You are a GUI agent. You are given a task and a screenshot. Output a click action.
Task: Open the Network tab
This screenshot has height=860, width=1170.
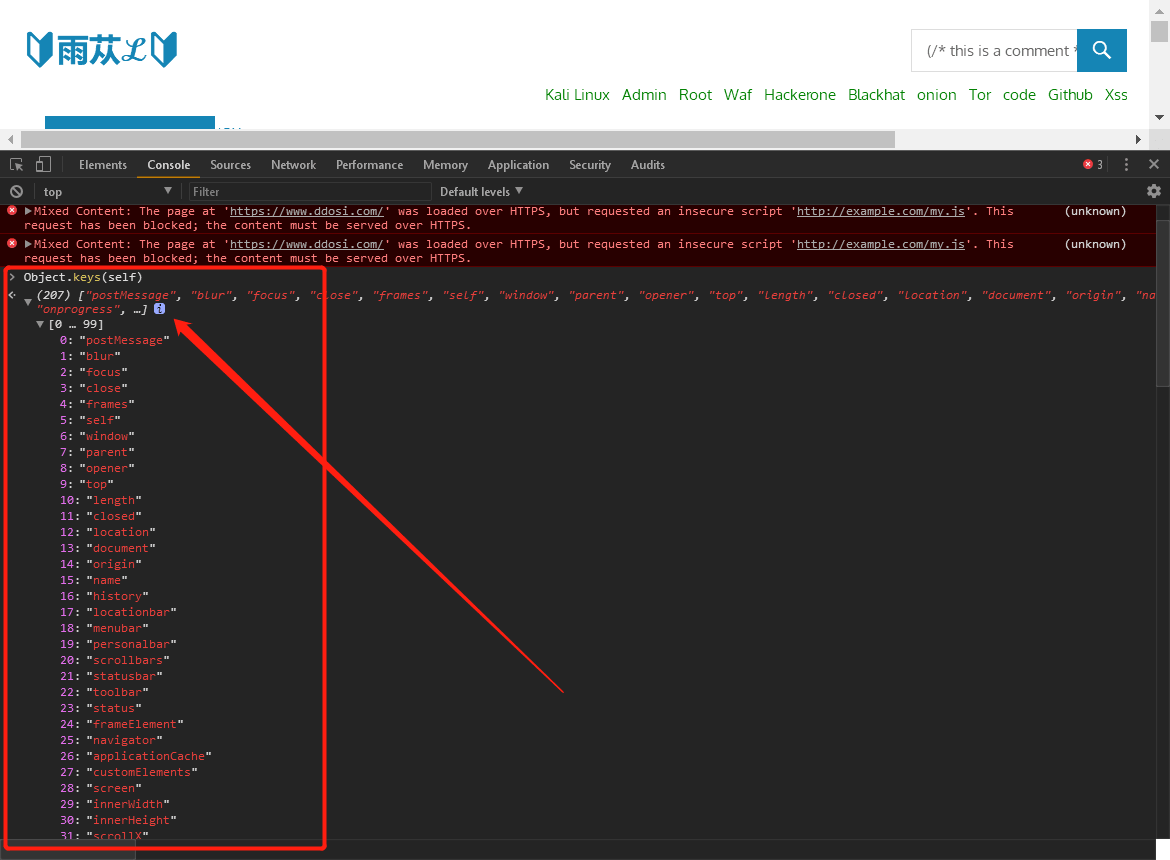(x=293, y=165)
